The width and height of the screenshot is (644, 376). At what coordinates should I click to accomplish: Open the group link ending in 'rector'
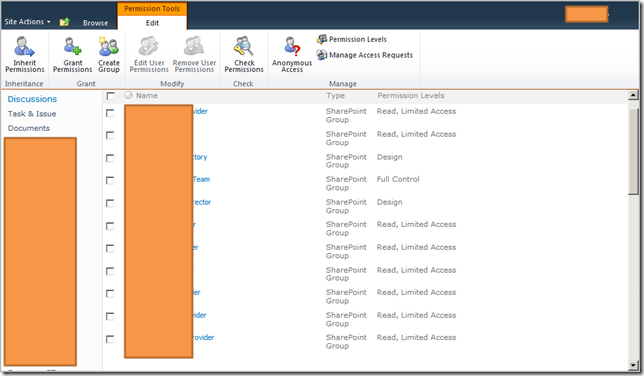pyautogui.click(x=202, y=202)
